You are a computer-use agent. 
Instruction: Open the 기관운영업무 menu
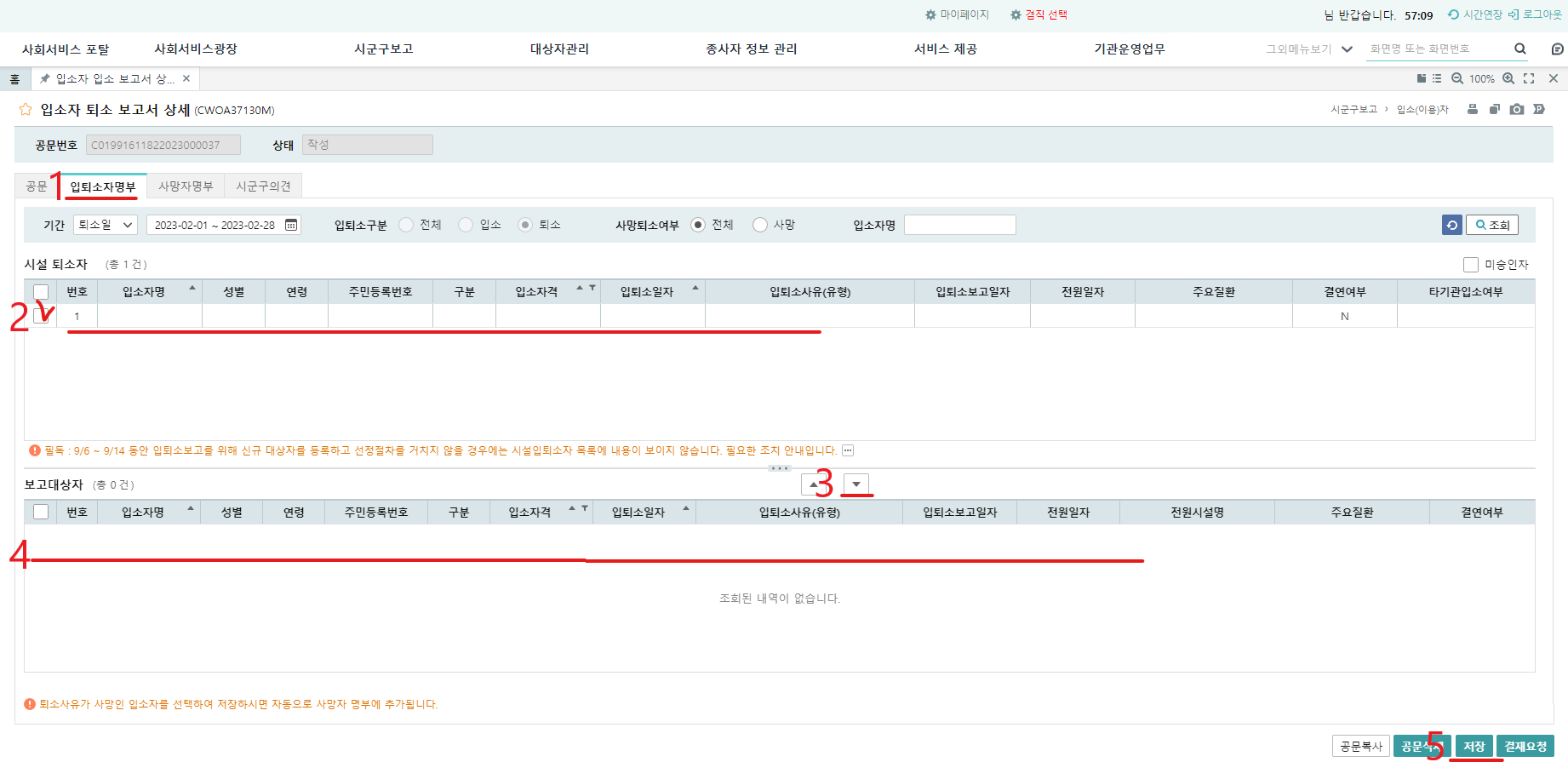pos(1130,49)
